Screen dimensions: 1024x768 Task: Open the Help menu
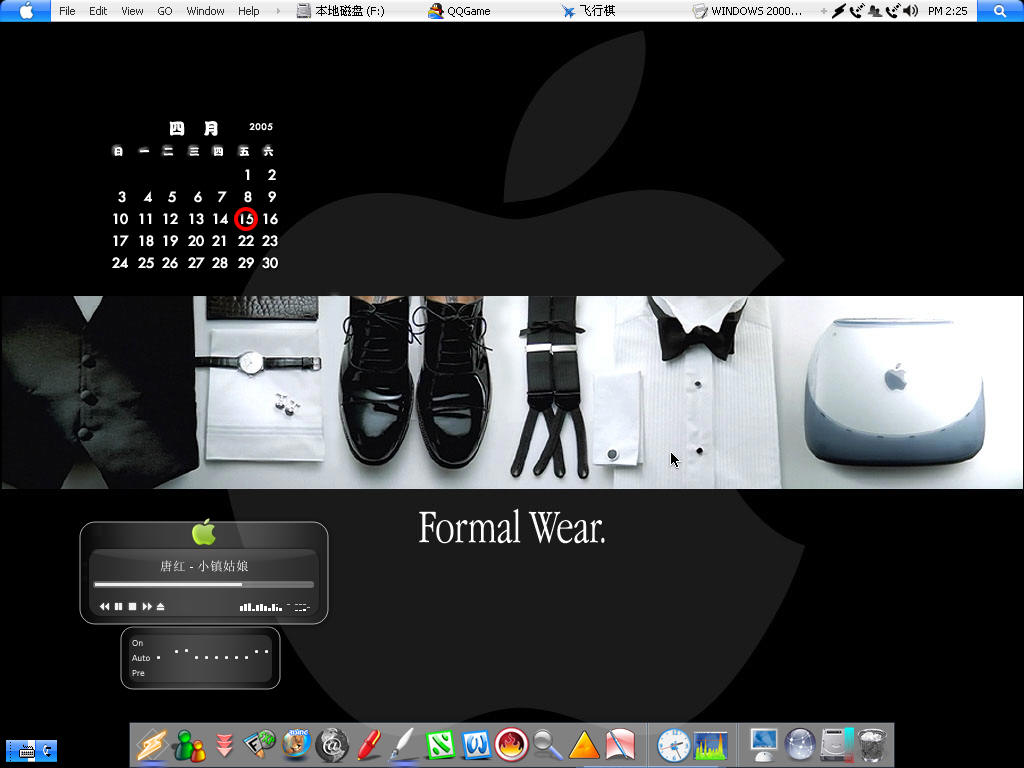point(248,11)
